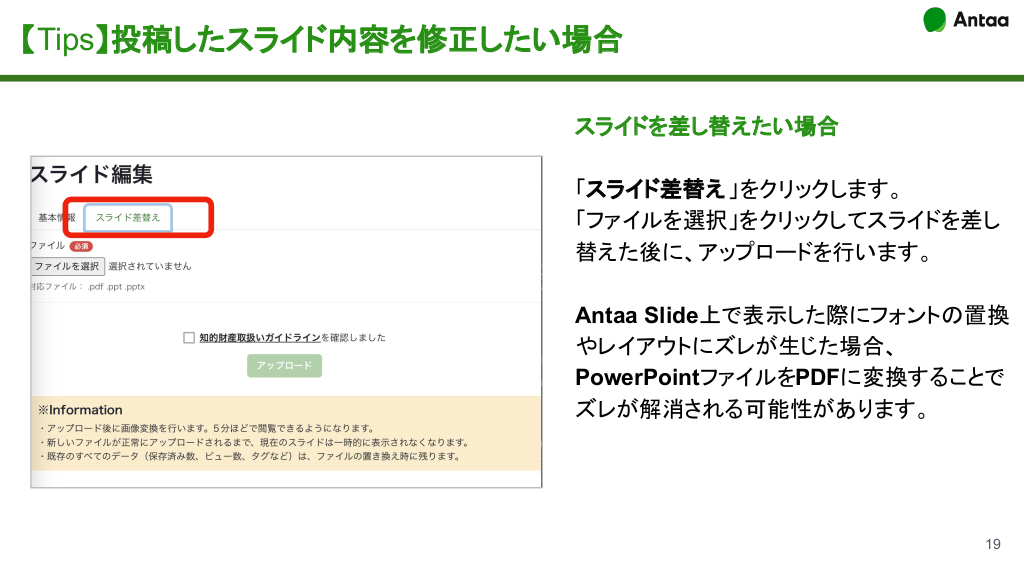
Task: Click the bold PowerPoint text in the description
Action: 636,378
